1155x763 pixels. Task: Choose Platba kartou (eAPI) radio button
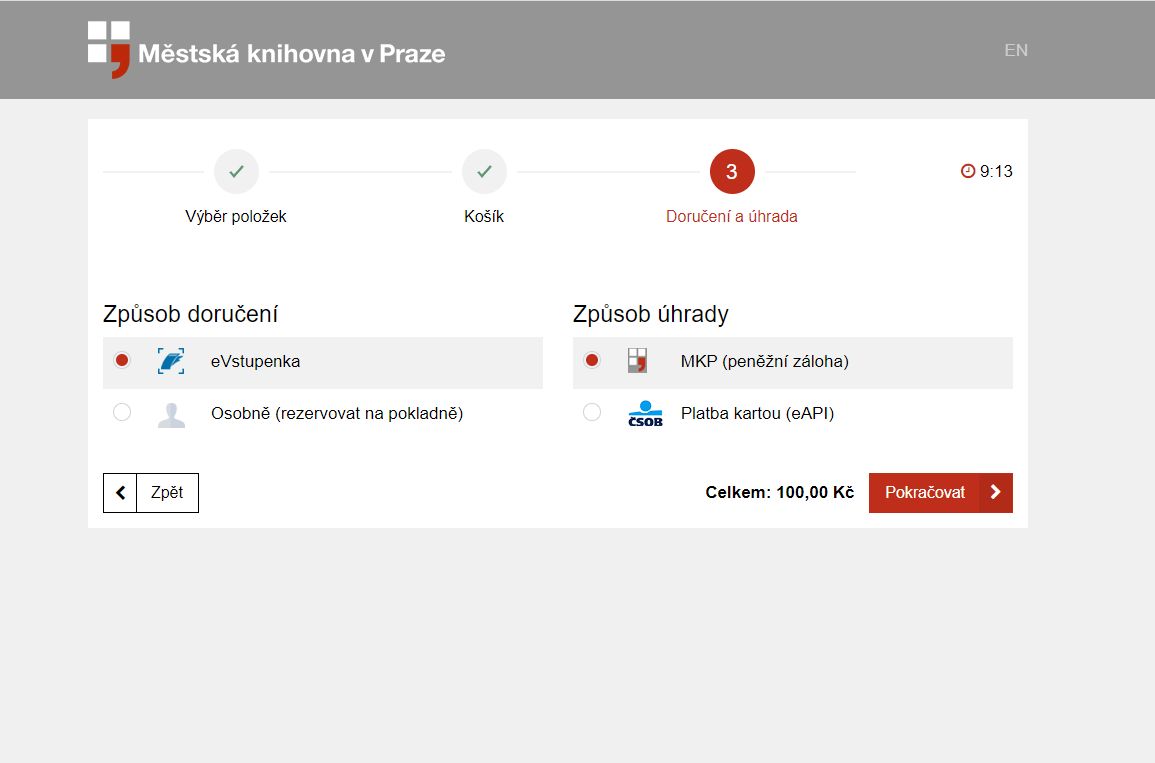coord(592,412)
